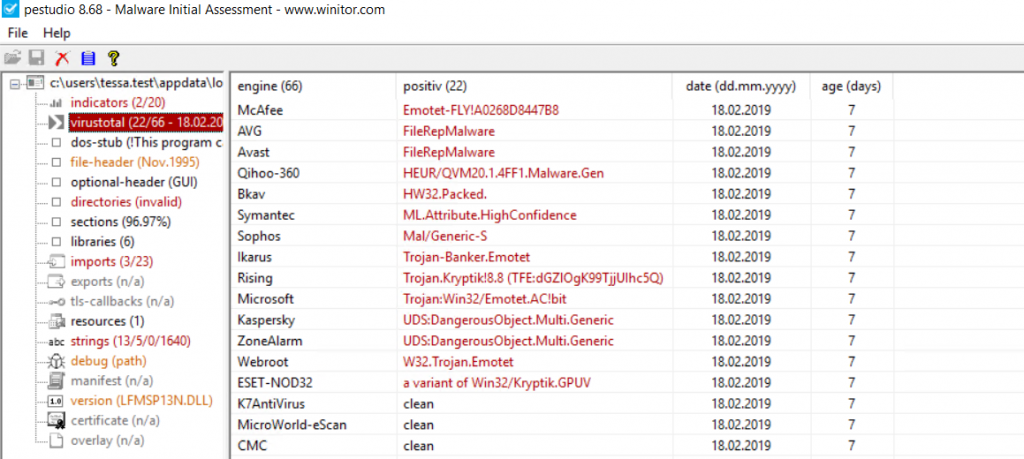Click the abc strings icon

coord(56,341)
